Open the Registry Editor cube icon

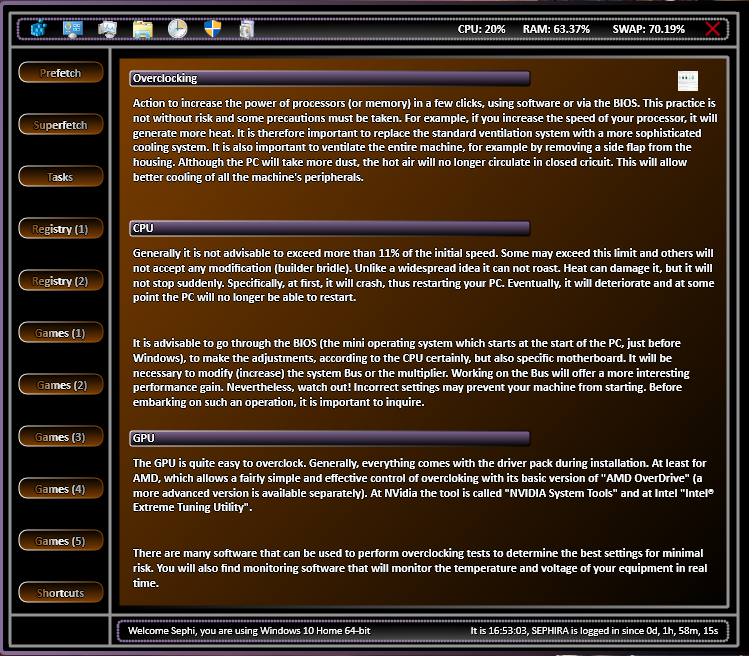39,29
